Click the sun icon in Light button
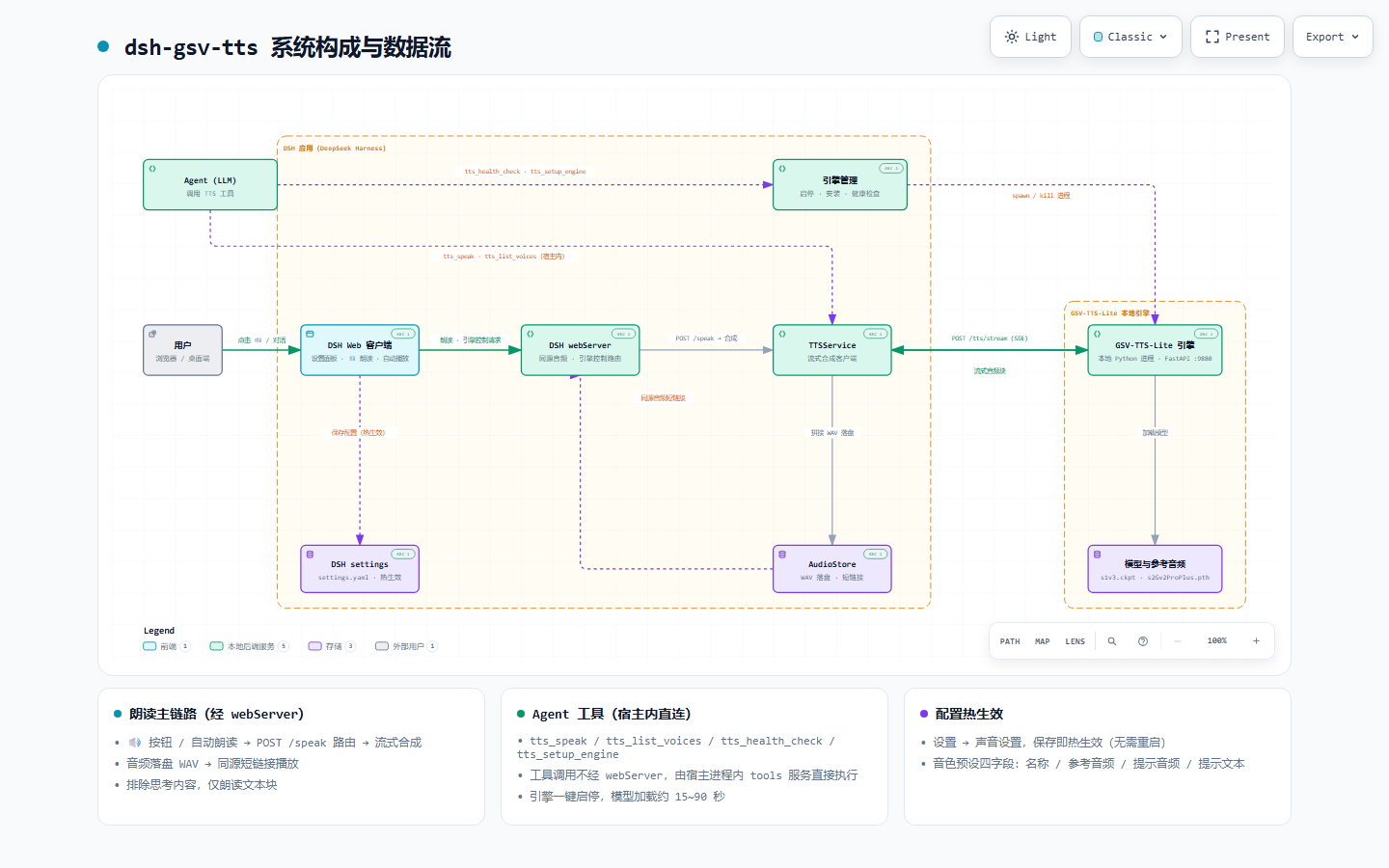The width and height of the screenshot is (1389, 868). (x=1012, y=37)
